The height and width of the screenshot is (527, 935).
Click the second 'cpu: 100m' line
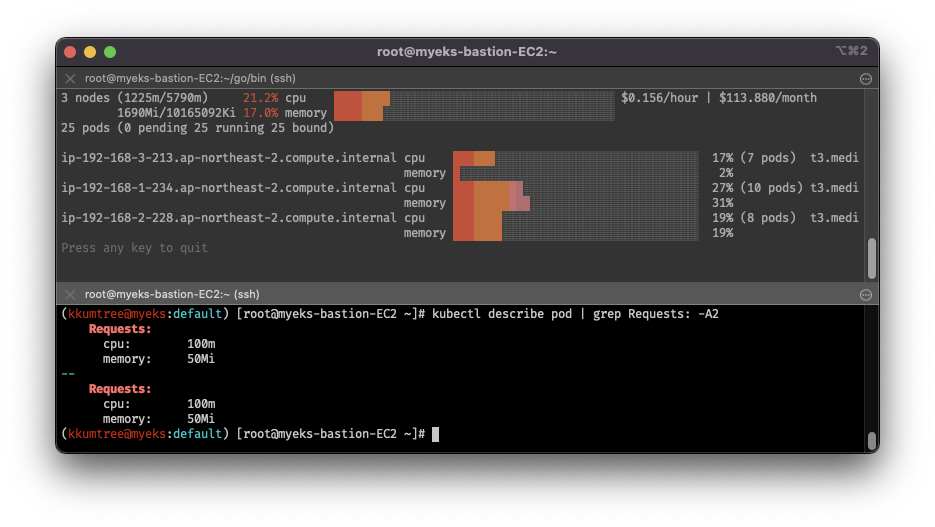[159, 404]
